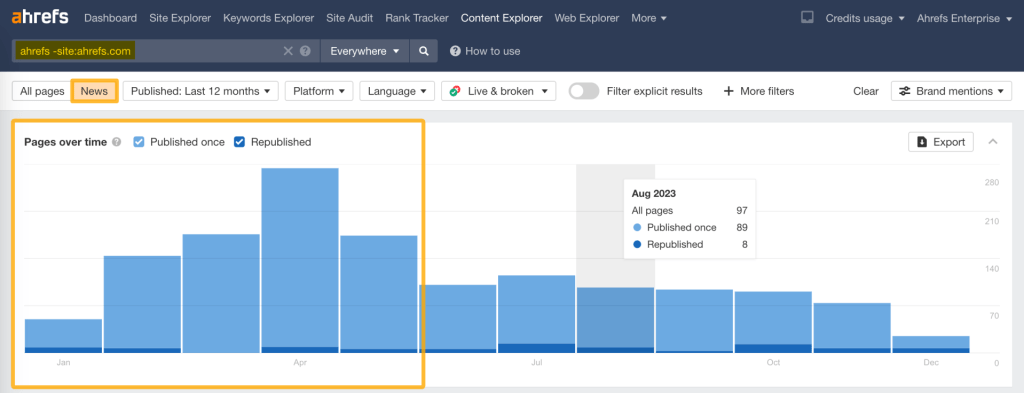Click Aug 2023 tooltip heading
The height and width of the screenshot is (393, 1024).
click(x=654, y=194)
